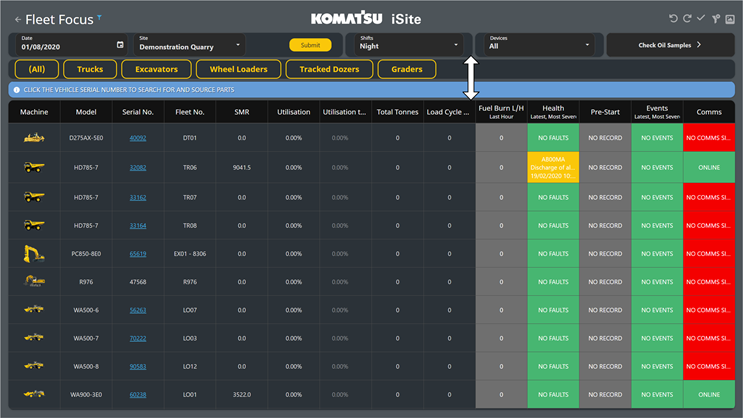Open Check Oil Samples button
Viewport: 743px width, 418px height.
pos(670,45)
